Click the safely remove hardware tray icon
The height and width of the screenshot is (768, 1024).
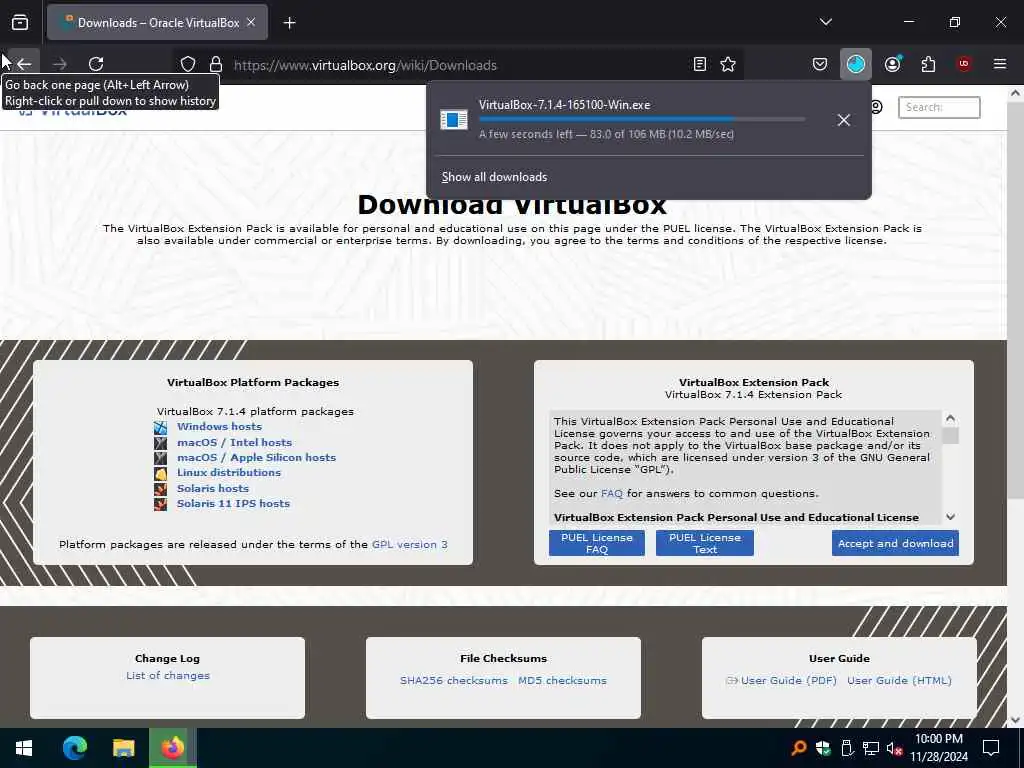click(846, 748)
